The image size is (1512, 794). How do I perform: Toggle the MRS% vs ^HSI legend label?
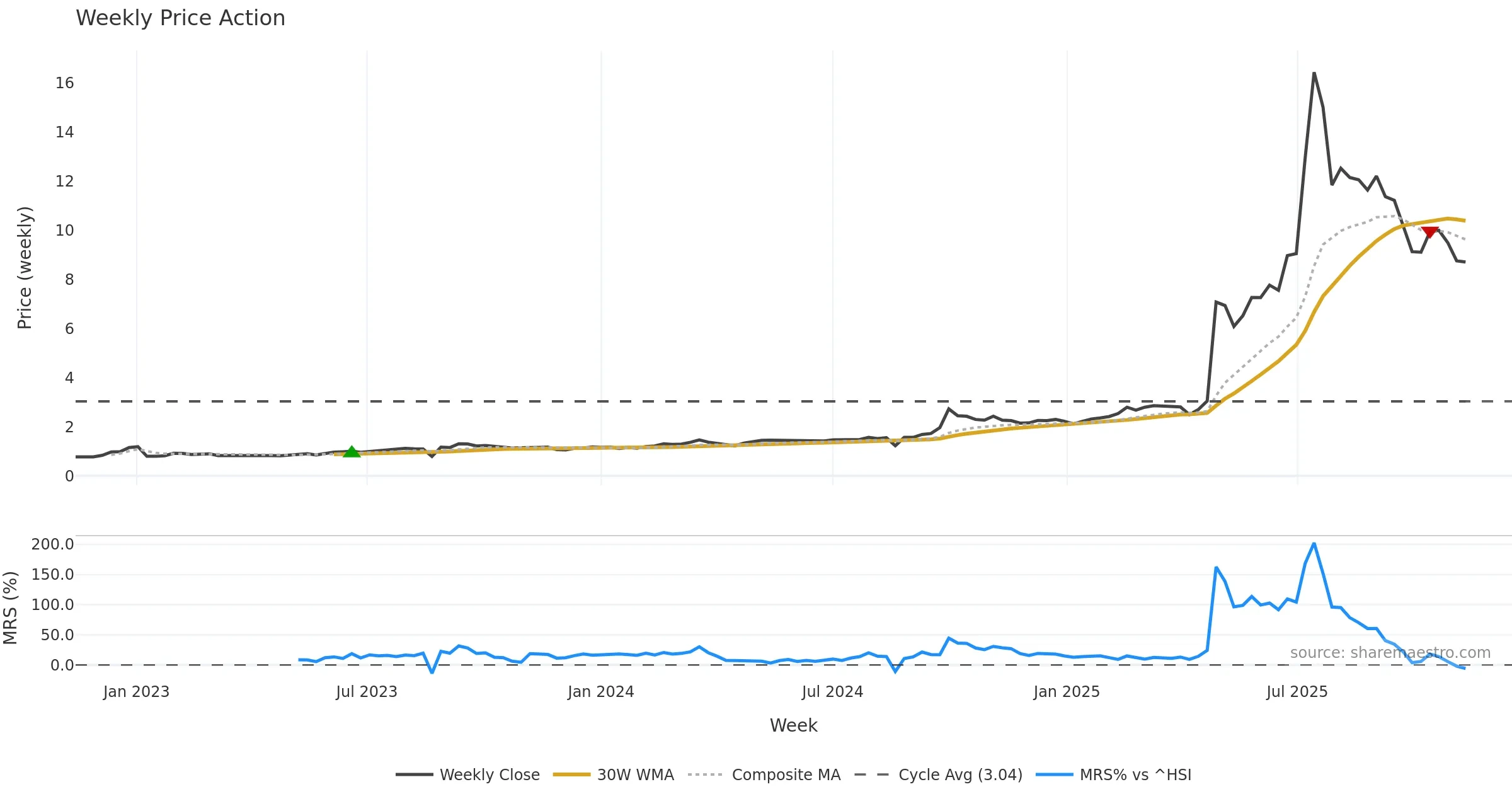(1135, 774)
